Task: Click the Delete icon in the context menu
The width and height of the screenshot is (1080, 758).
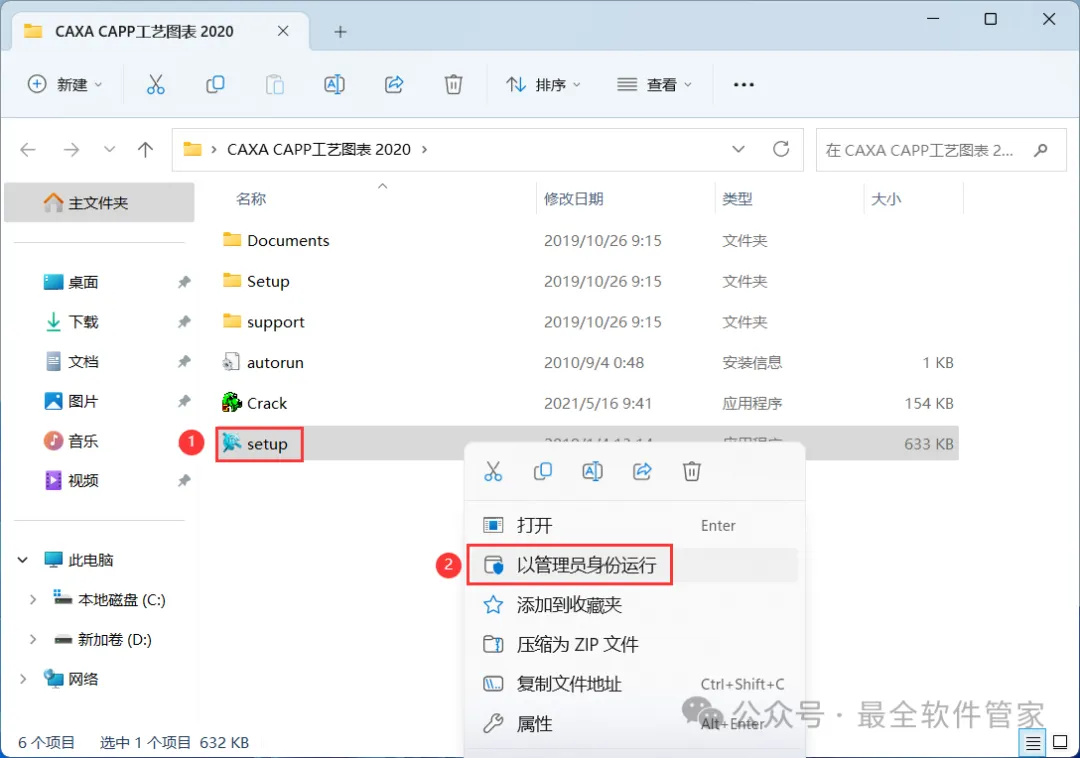Action: (x=692, y=472)
